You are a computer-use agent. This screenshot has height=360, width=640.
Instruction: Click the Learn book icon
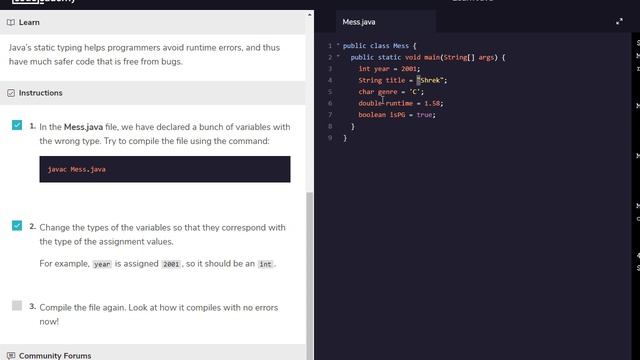(11, 22)
